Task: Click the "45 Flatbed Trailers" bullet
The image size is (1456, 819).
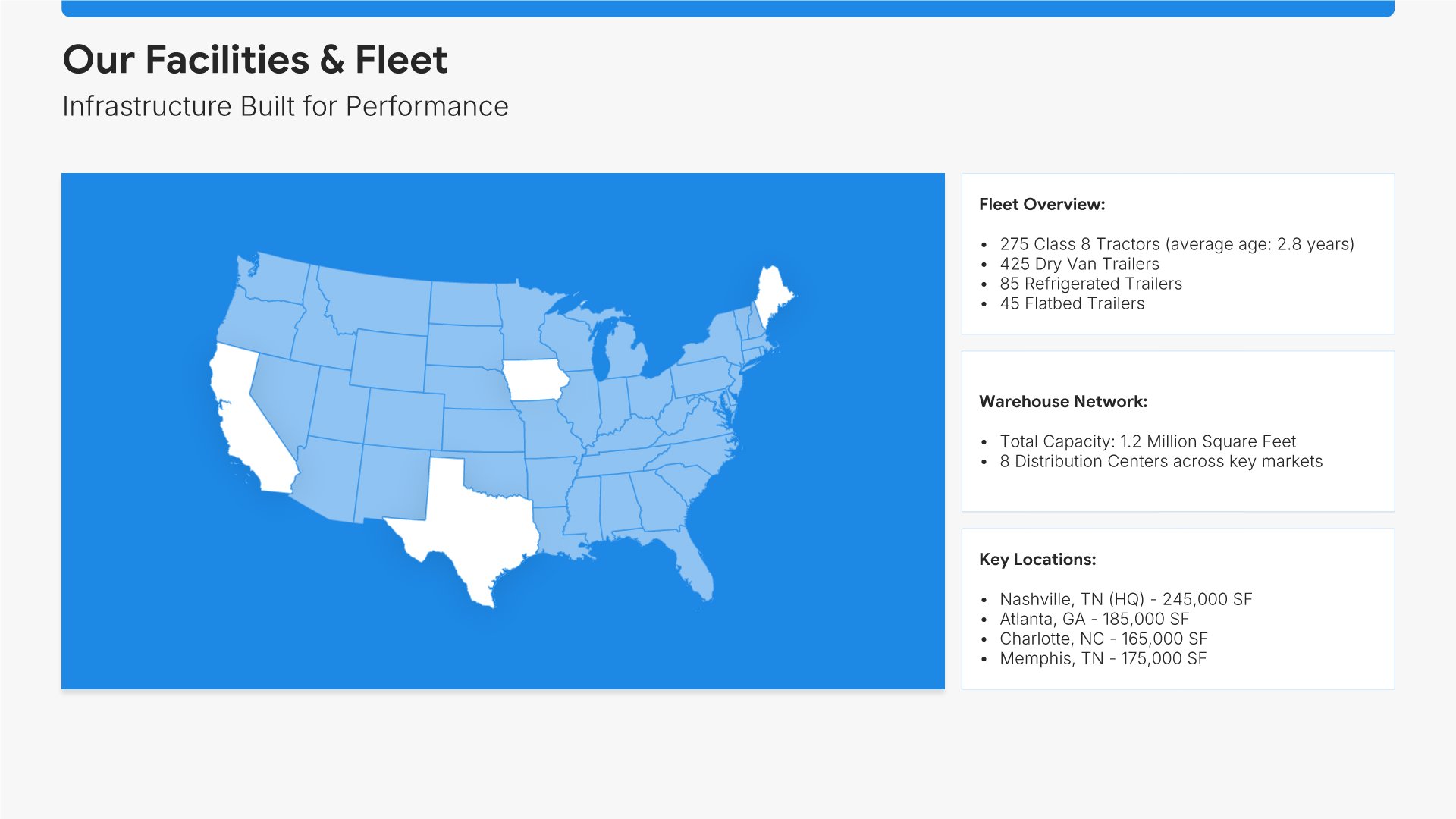Action: pos(1072,303)
